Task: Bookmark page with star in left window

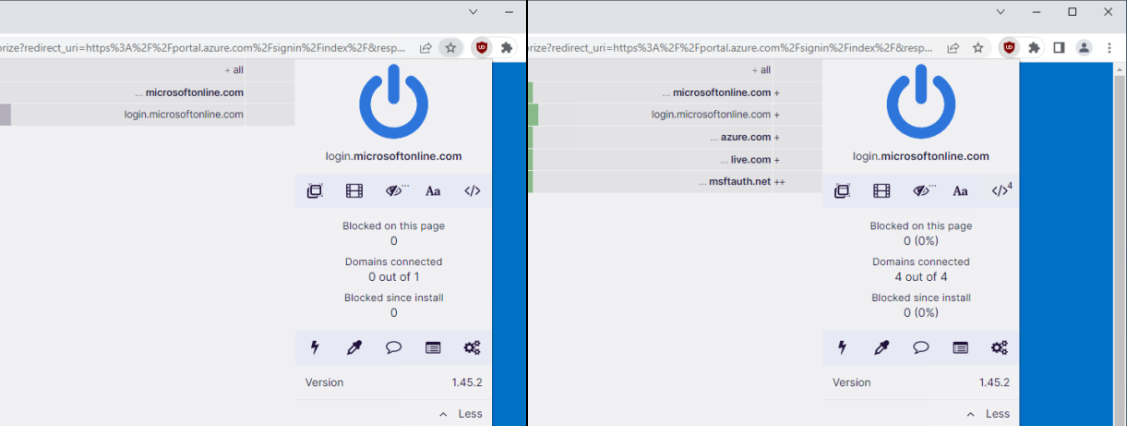Action: pyautogui.click(x=451, y=47)
